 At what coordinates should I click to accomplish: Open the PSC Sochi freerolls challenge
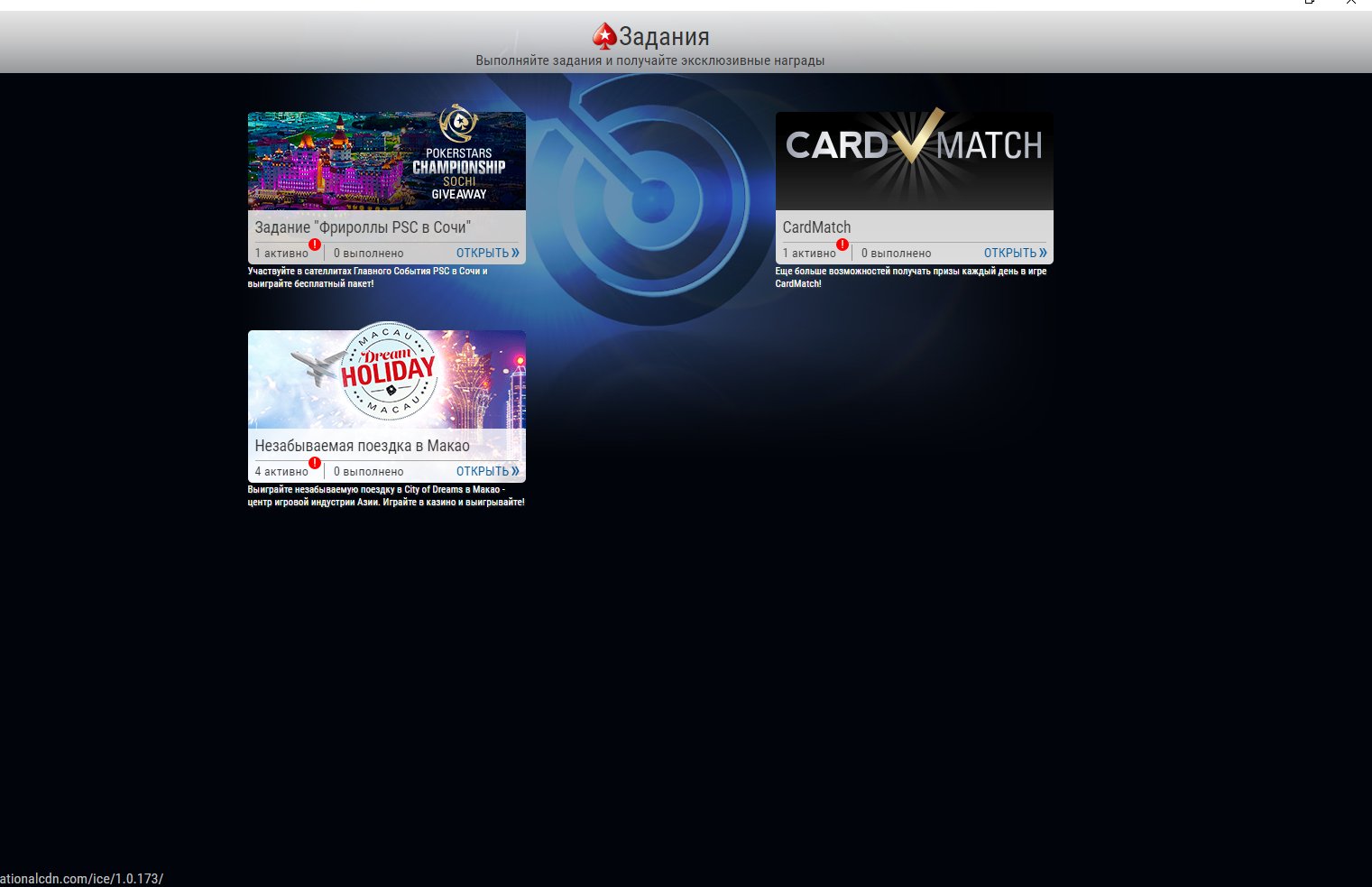pos(487,253)
